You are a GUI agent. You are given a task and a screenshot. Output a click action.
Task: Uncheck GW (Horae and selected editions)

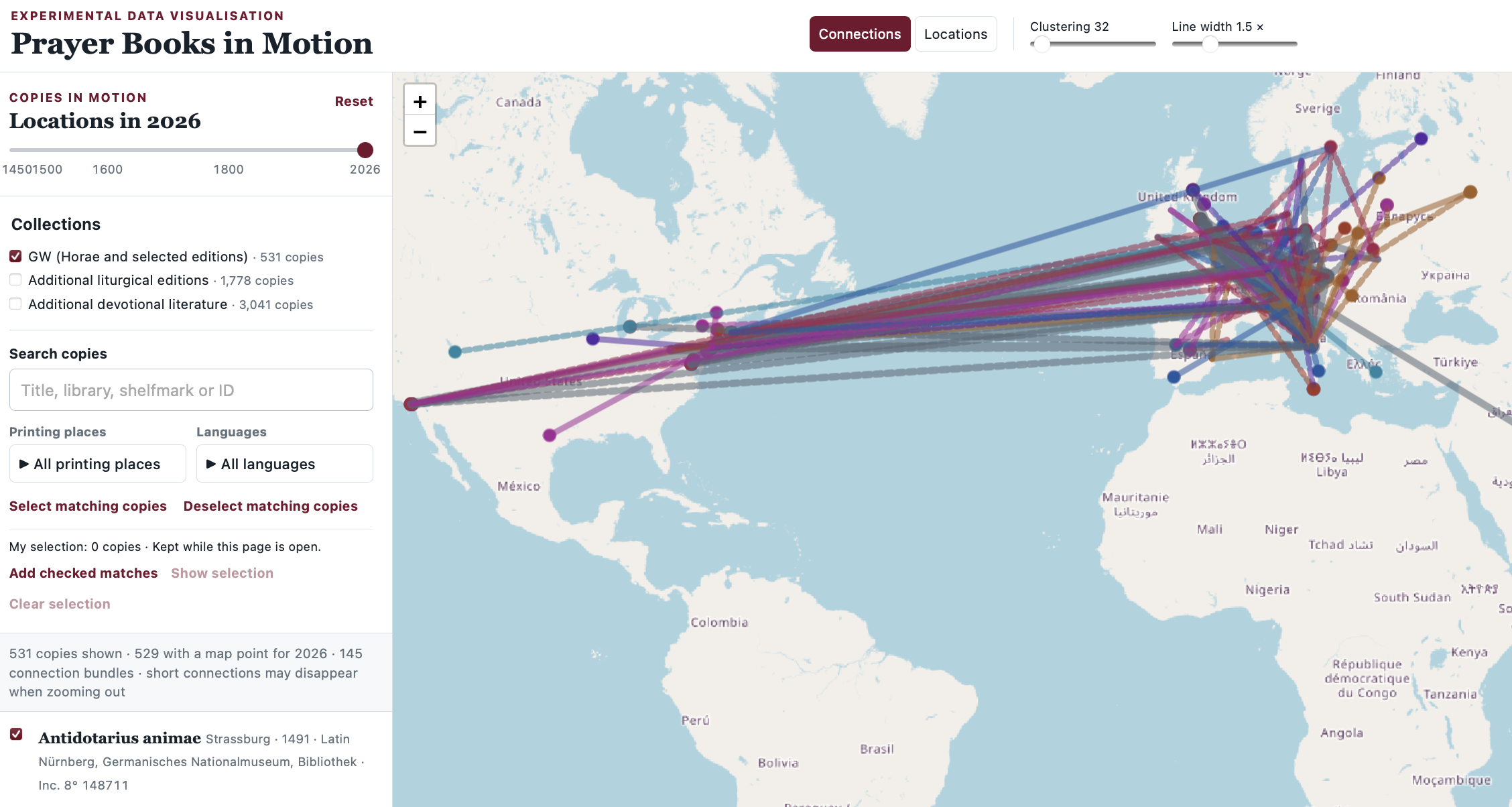click(x=15, y=256)
